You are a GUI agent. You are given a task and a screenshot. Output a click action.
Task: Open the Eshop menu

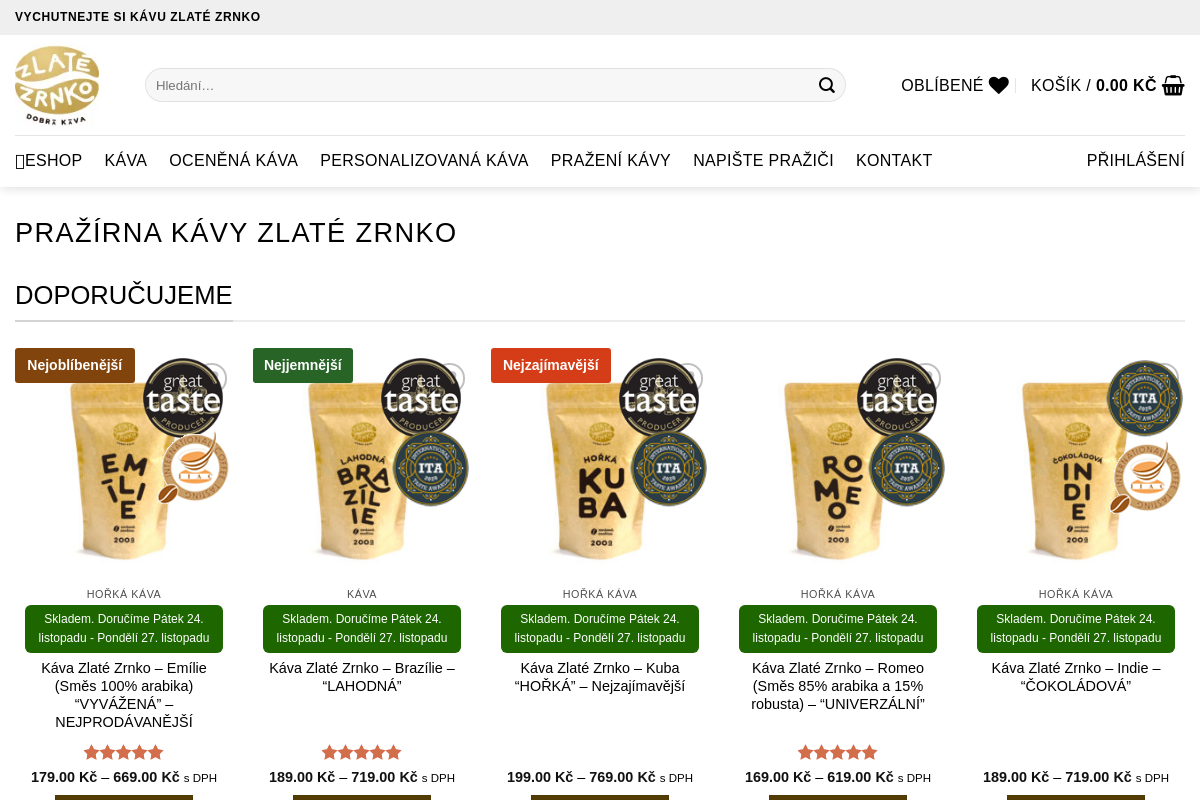[49, 161]
